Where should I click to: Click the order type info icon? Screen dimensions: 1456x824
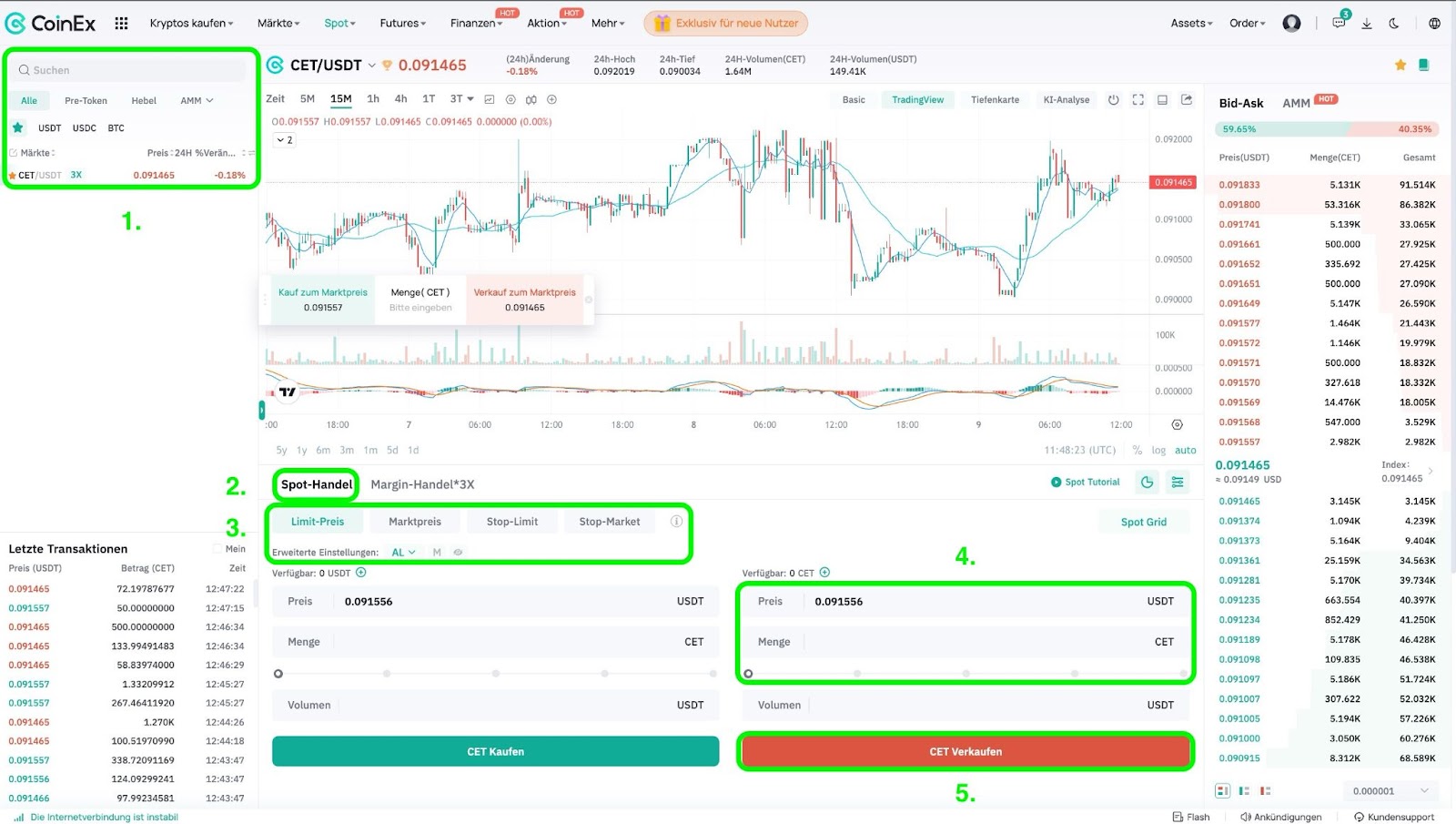pos(676,522)
